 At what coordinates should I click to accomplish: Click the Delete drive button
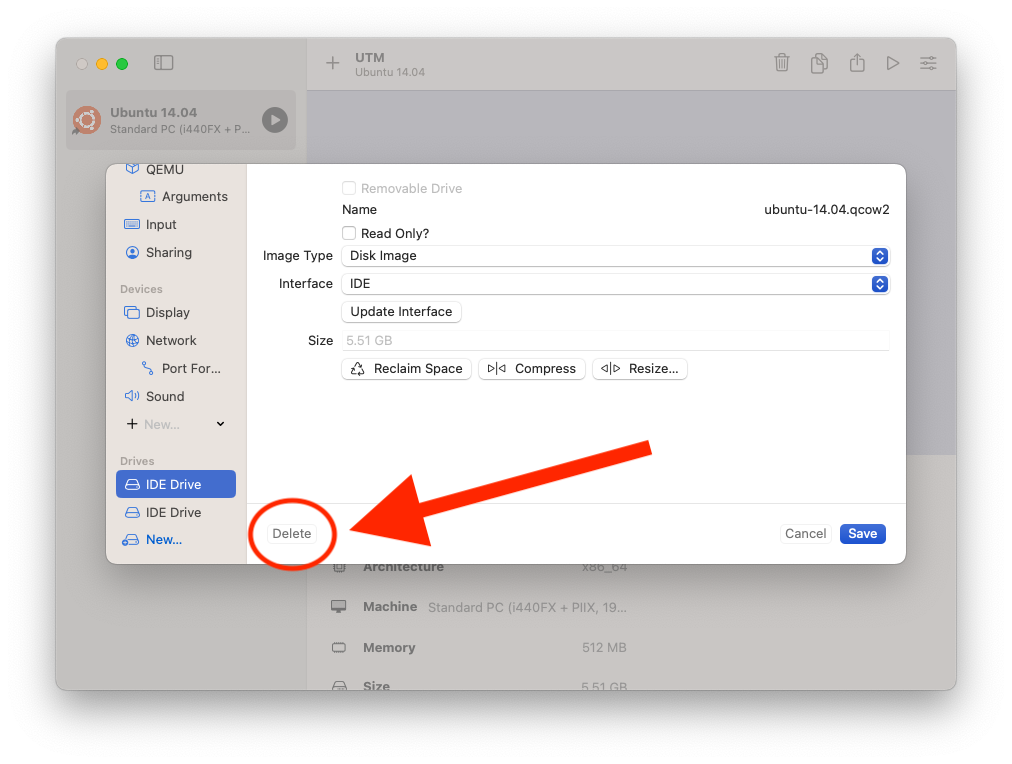pos(292,534)
